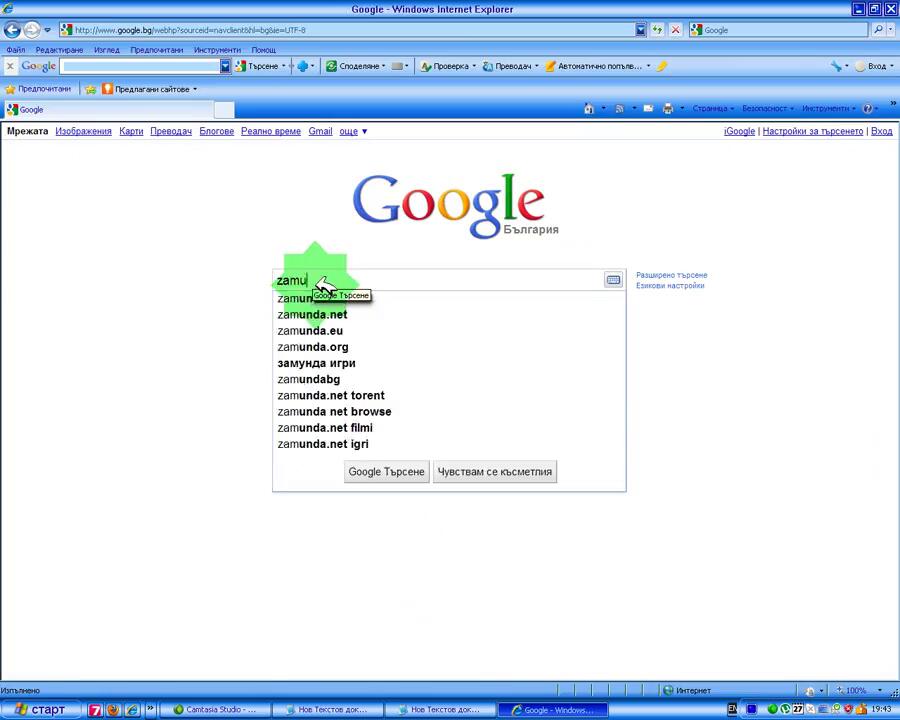Viewport: 900px width, 720px height.
Task: Click the Google Toolbar highlighter icon
Action: [661, 66]
